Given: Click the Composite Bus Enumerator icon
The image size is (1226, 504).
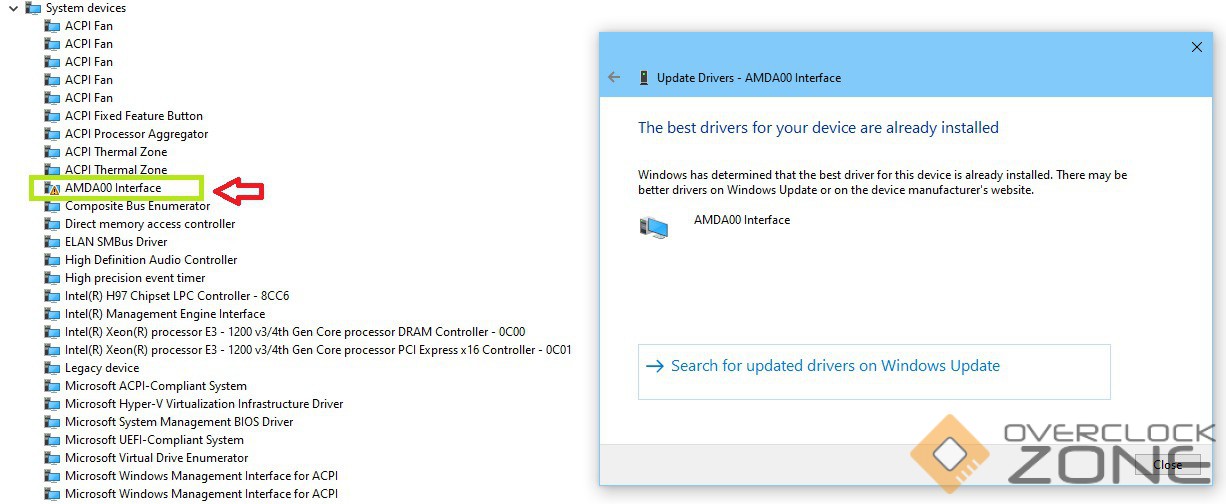Looking at the screenshot, I should pos(52,206).
